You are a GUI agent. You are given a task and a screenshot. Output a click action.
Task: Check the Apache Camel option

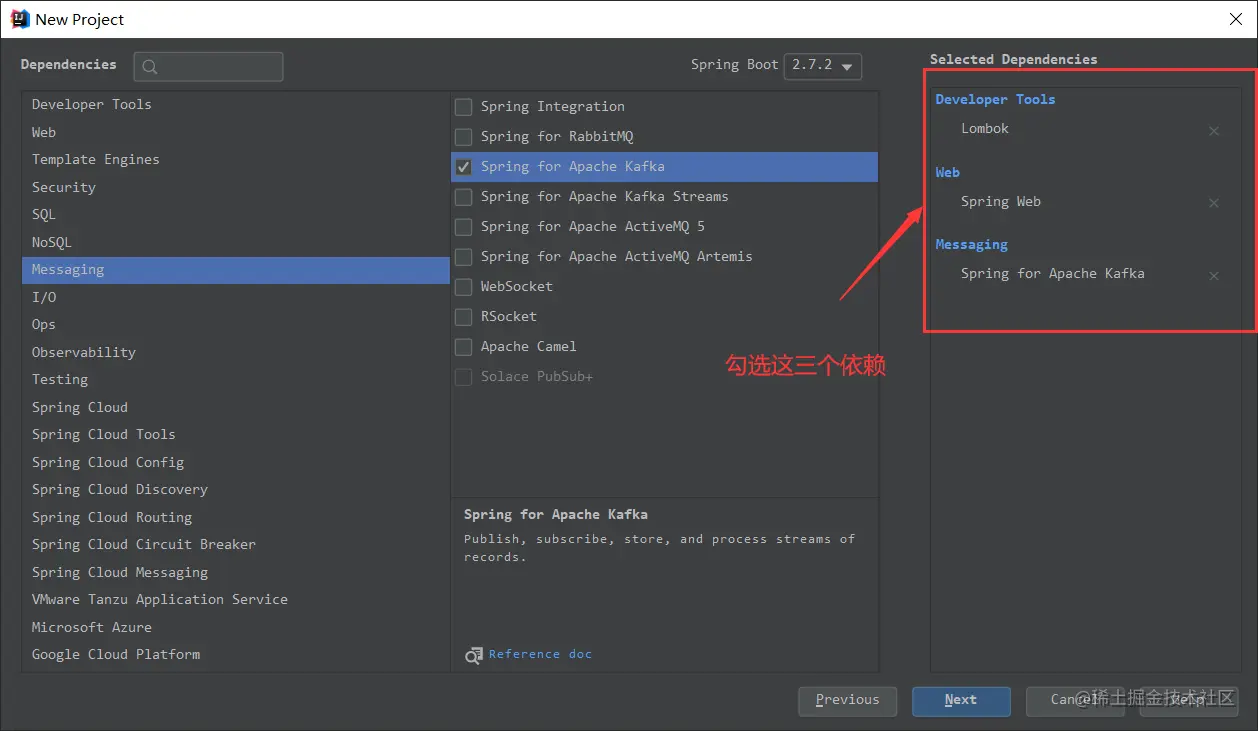(463, 347)
